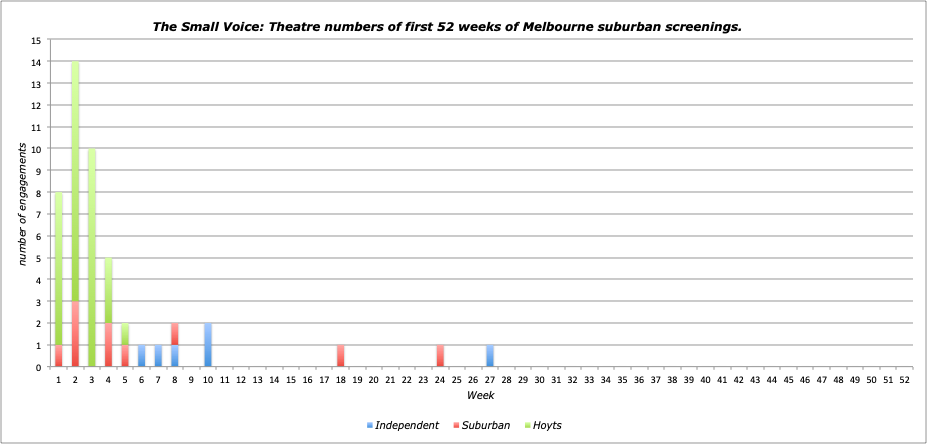
Task: Select the green Hoyts bar for week 2
Action: click(75, 180)
